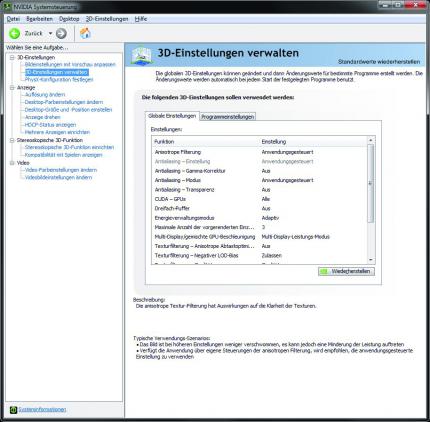The height and width of the screenshot is (422, 430).
Task: Switch to the Programmeinstellungen tab
Action: pos(228,117)
